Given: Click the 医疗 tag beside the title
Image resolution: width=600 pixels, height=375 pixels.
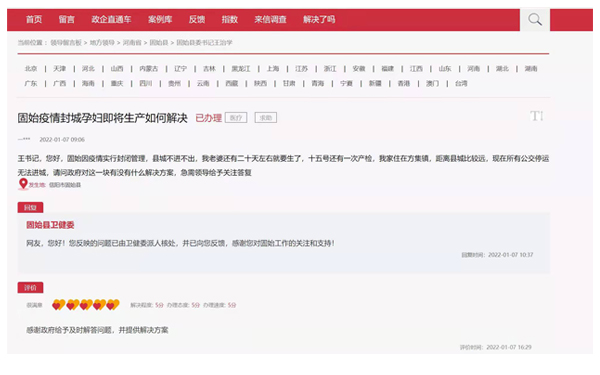Looking at the screenshot, I should click(236, 118).
